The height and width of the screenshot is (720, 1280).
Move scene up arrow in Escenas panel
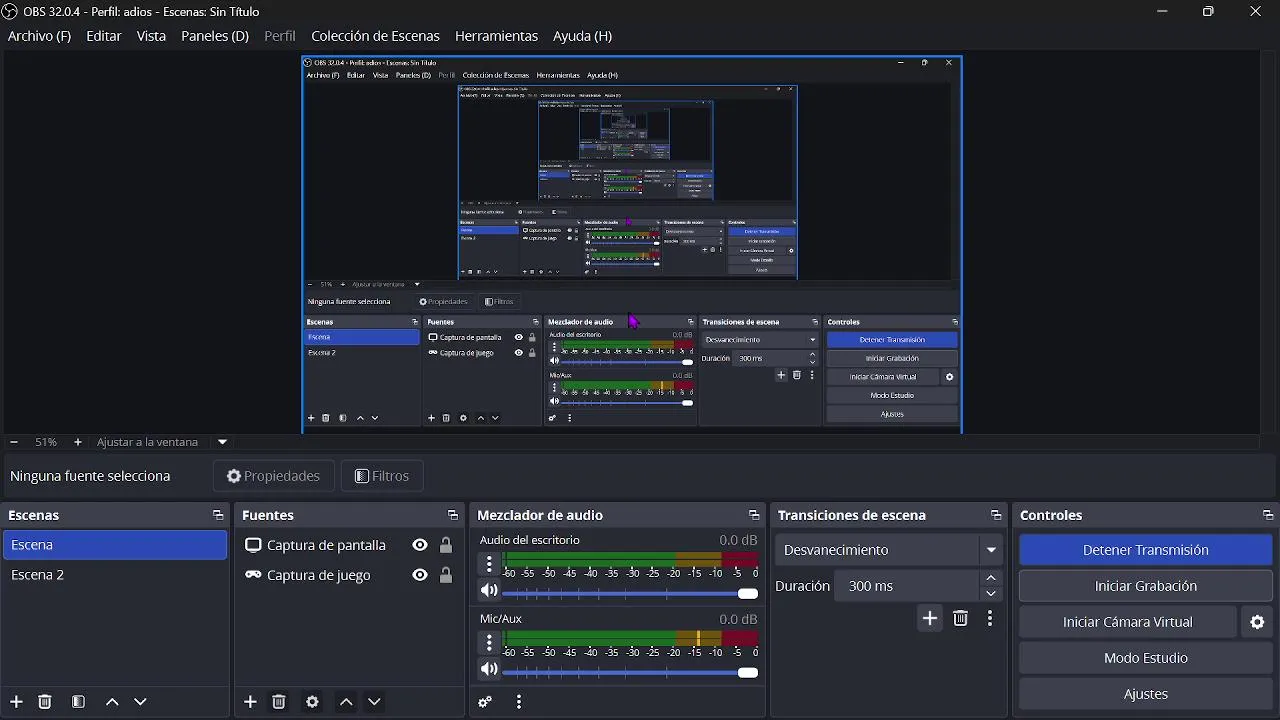(x=112, y=702)
